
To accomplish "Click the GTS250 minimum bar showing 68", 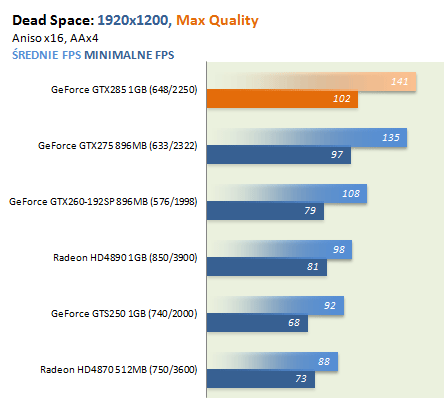I will pos(257,323).
